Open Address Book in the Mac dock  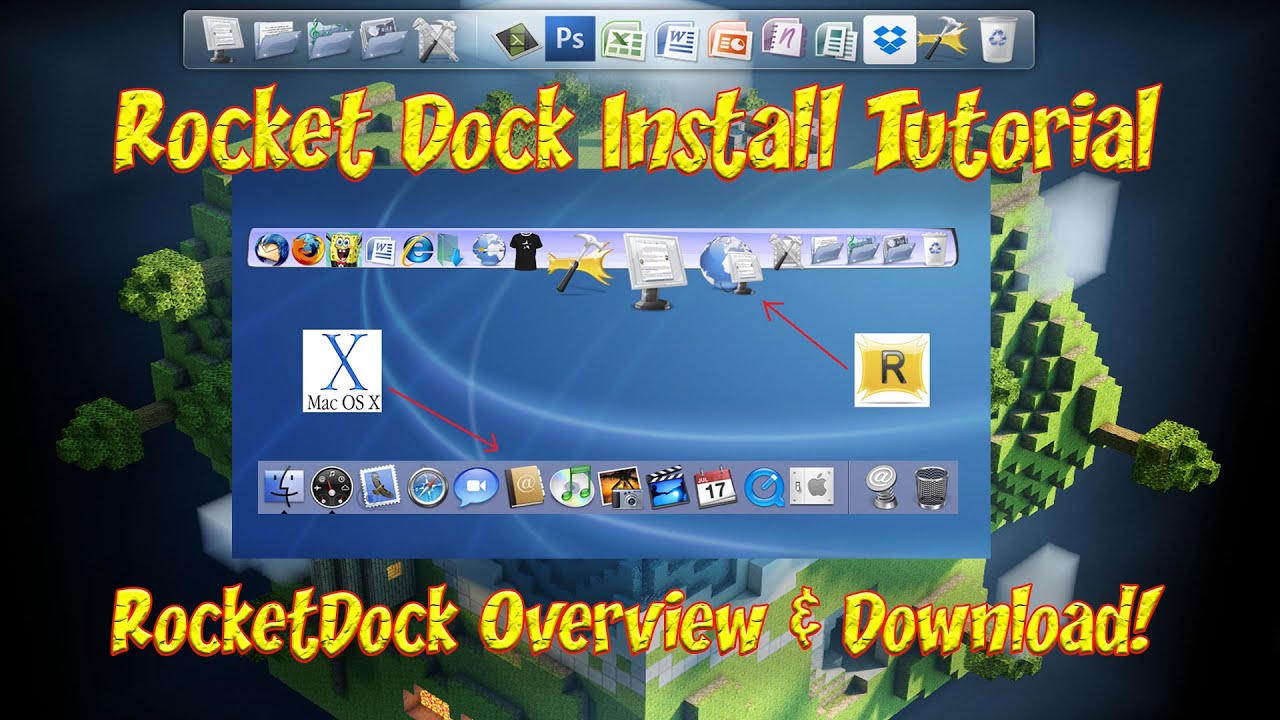click(x=524, y=488)
